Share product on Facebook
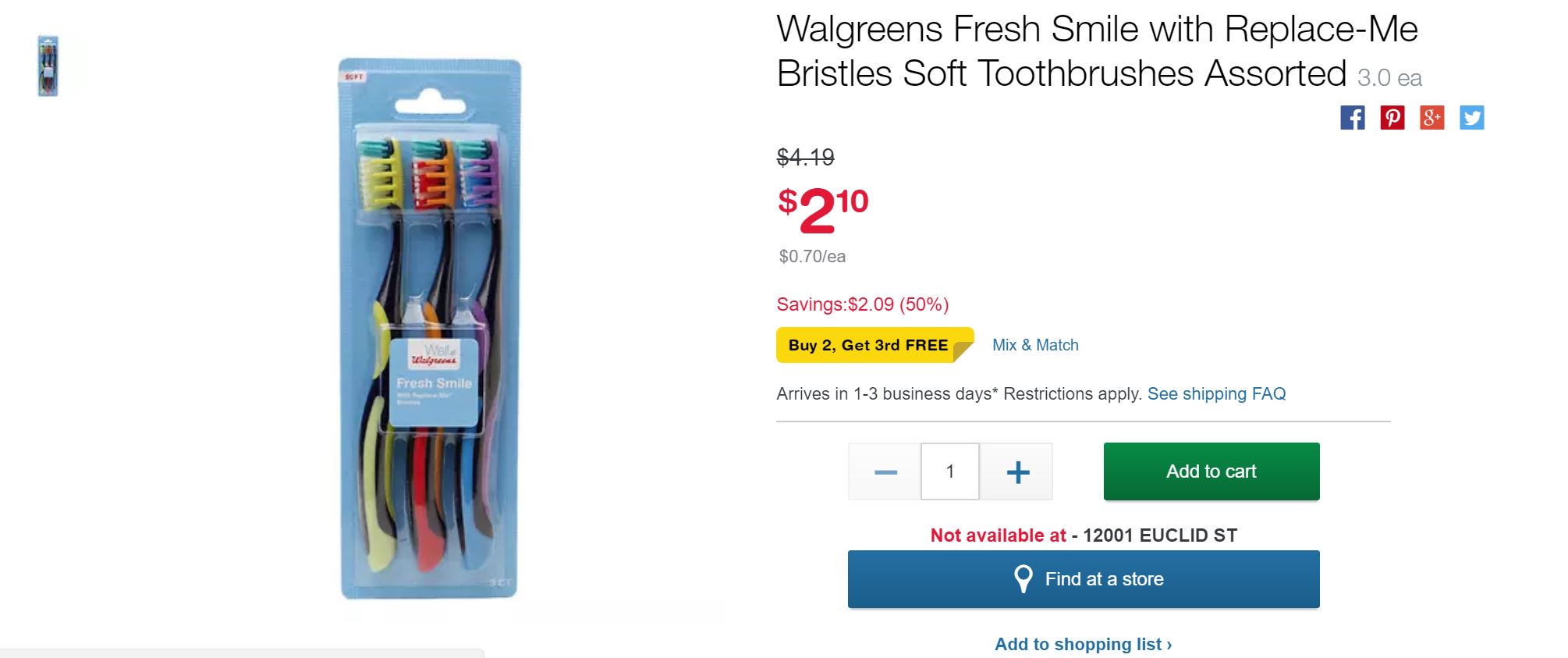Image resolution: width=1568 pixels, height=658 pixels. [1352, 118]
